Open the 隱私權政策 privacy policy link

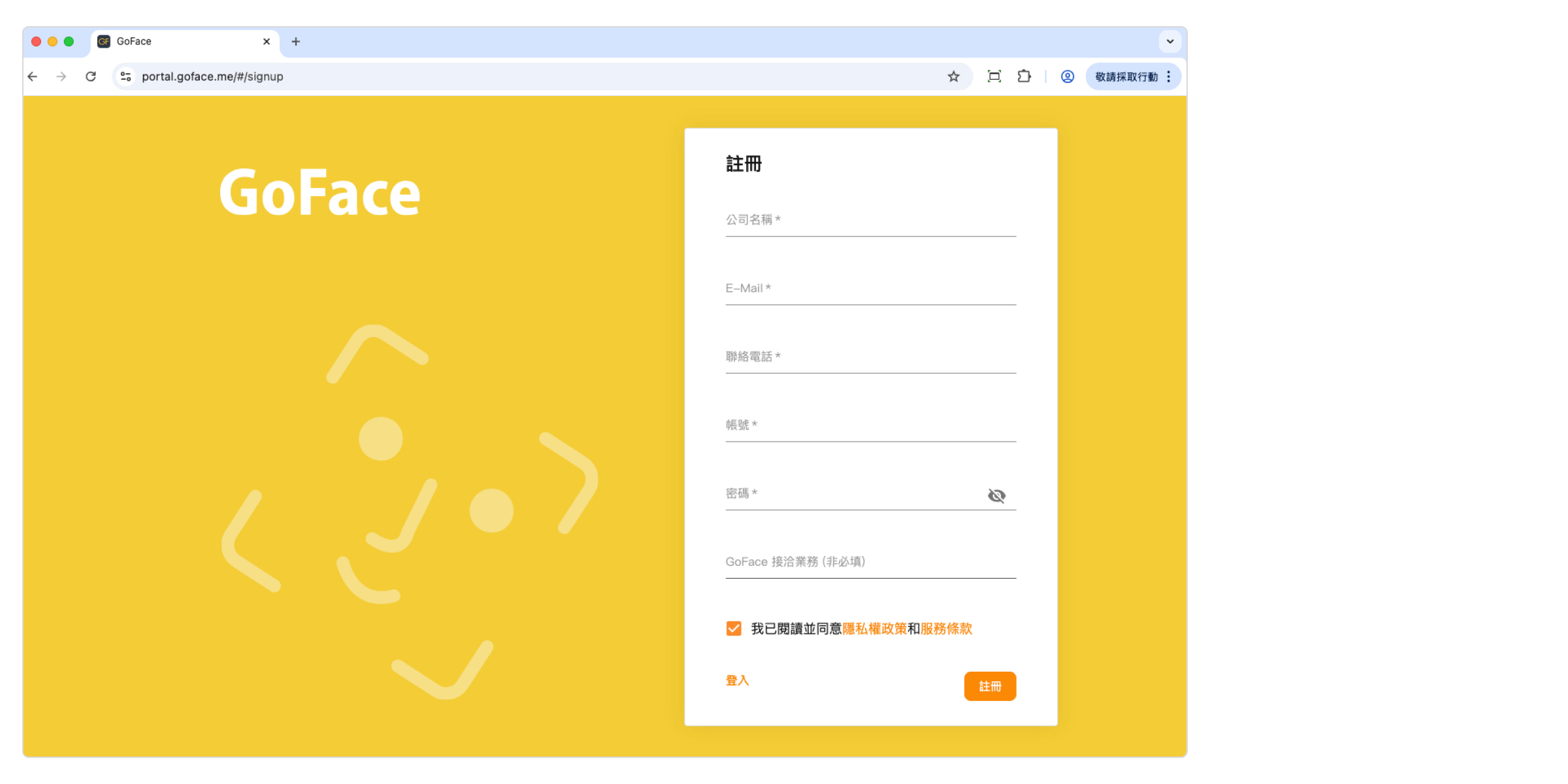pyautogui.click(x=874, y=629)
